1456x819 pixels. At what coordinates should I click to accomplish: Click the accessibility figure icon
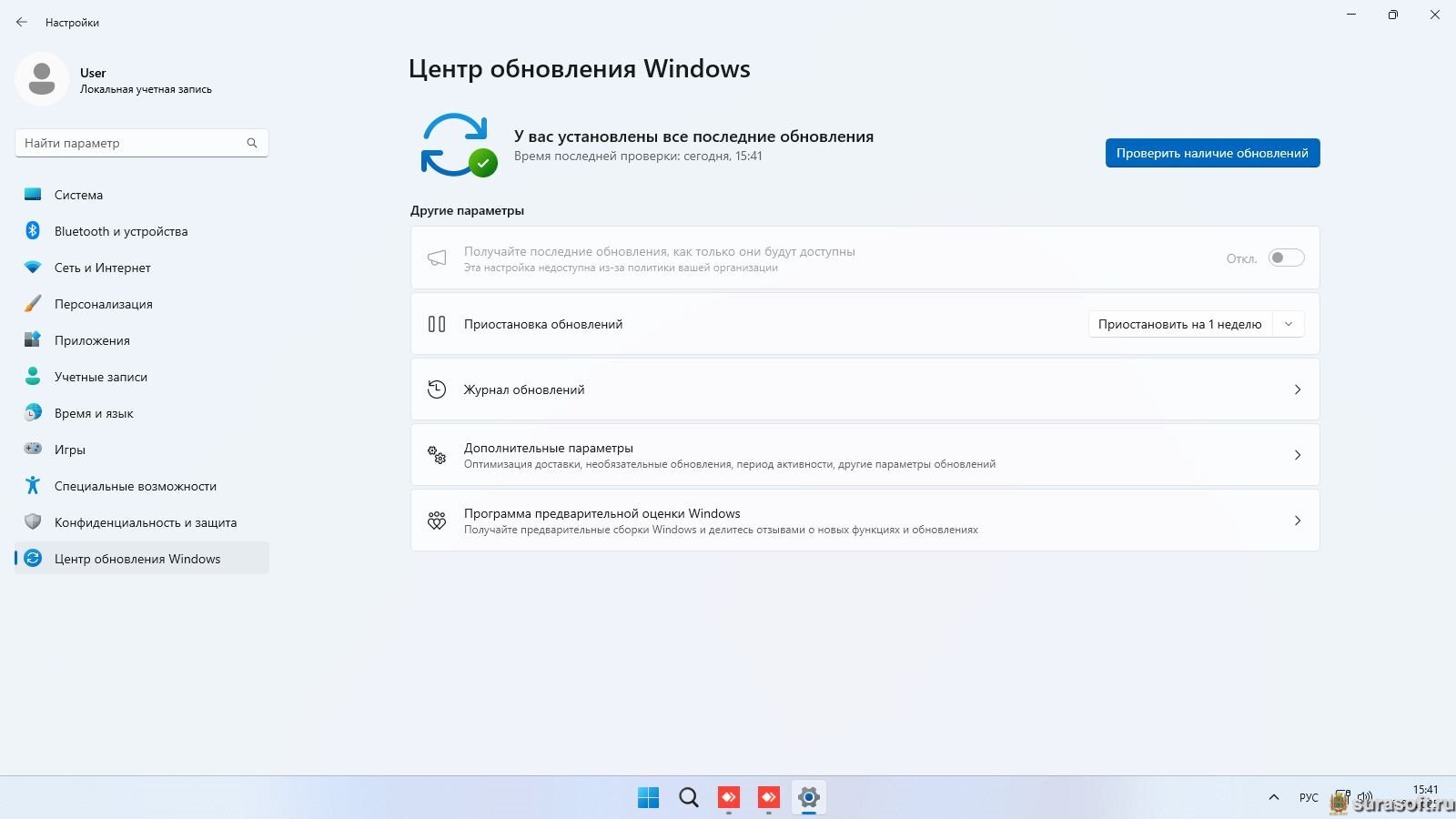(x=33, y=485)
